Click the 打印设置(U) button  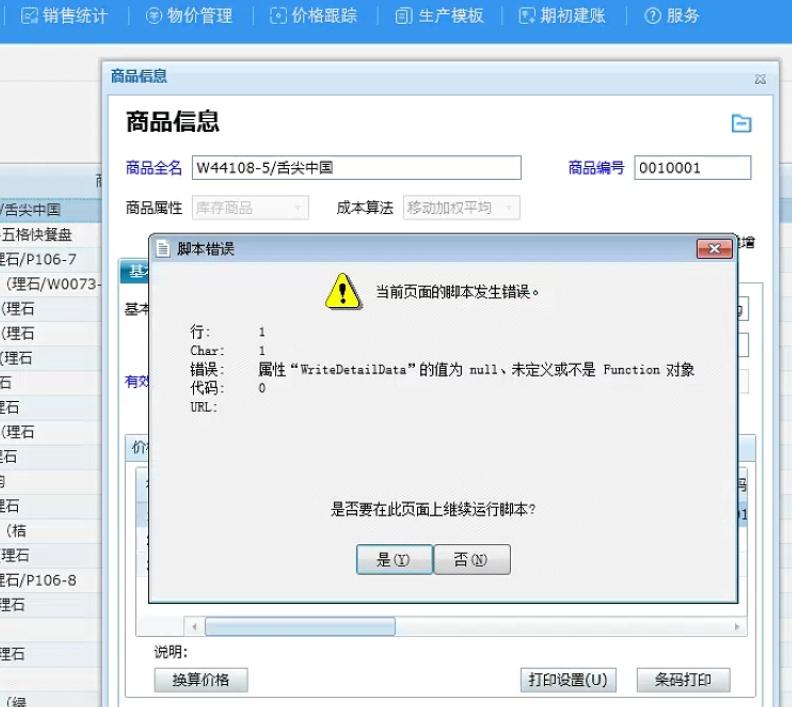point(568,680)
